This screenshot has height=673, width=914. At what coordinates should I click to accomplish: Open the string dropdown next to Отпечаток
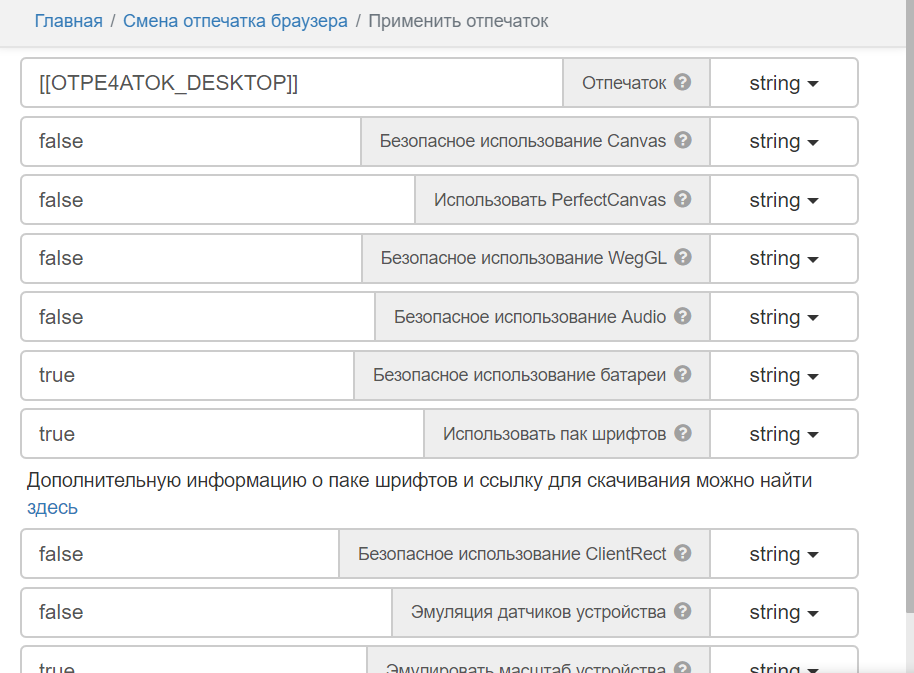point(784,82)
